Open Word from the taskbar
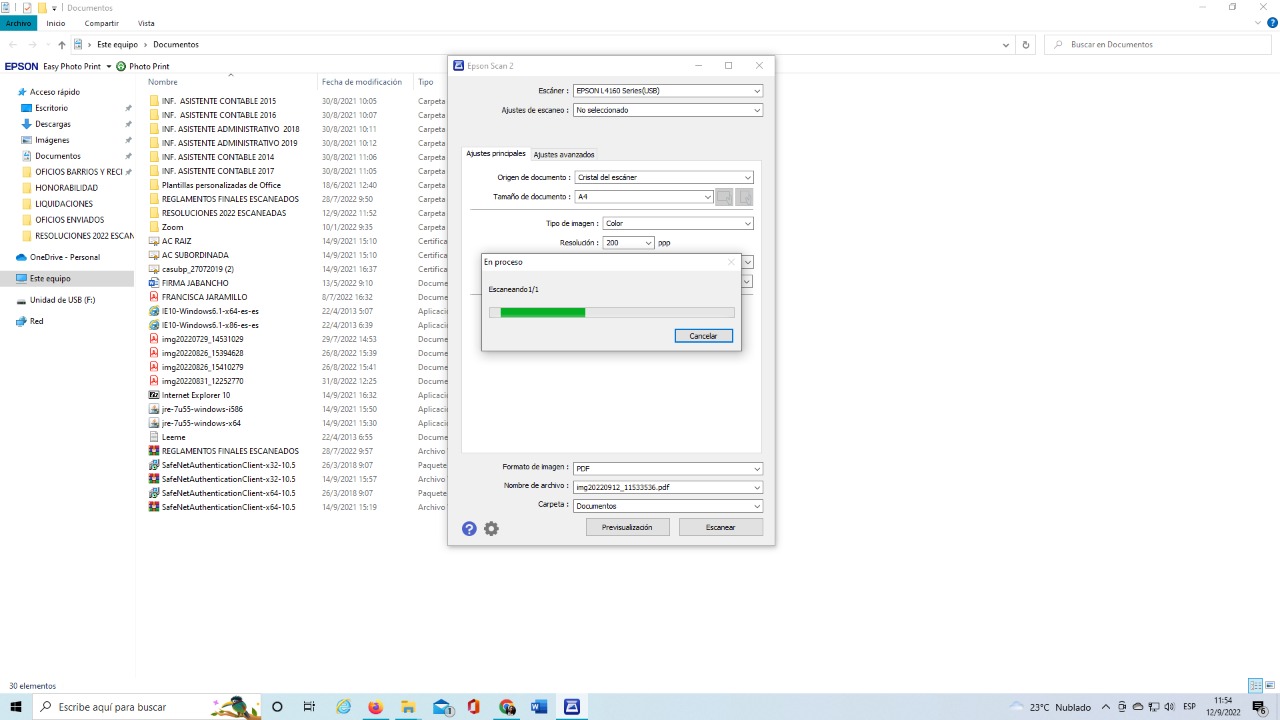The height and width of the screenshot is (720, 1280). [539, 707]
